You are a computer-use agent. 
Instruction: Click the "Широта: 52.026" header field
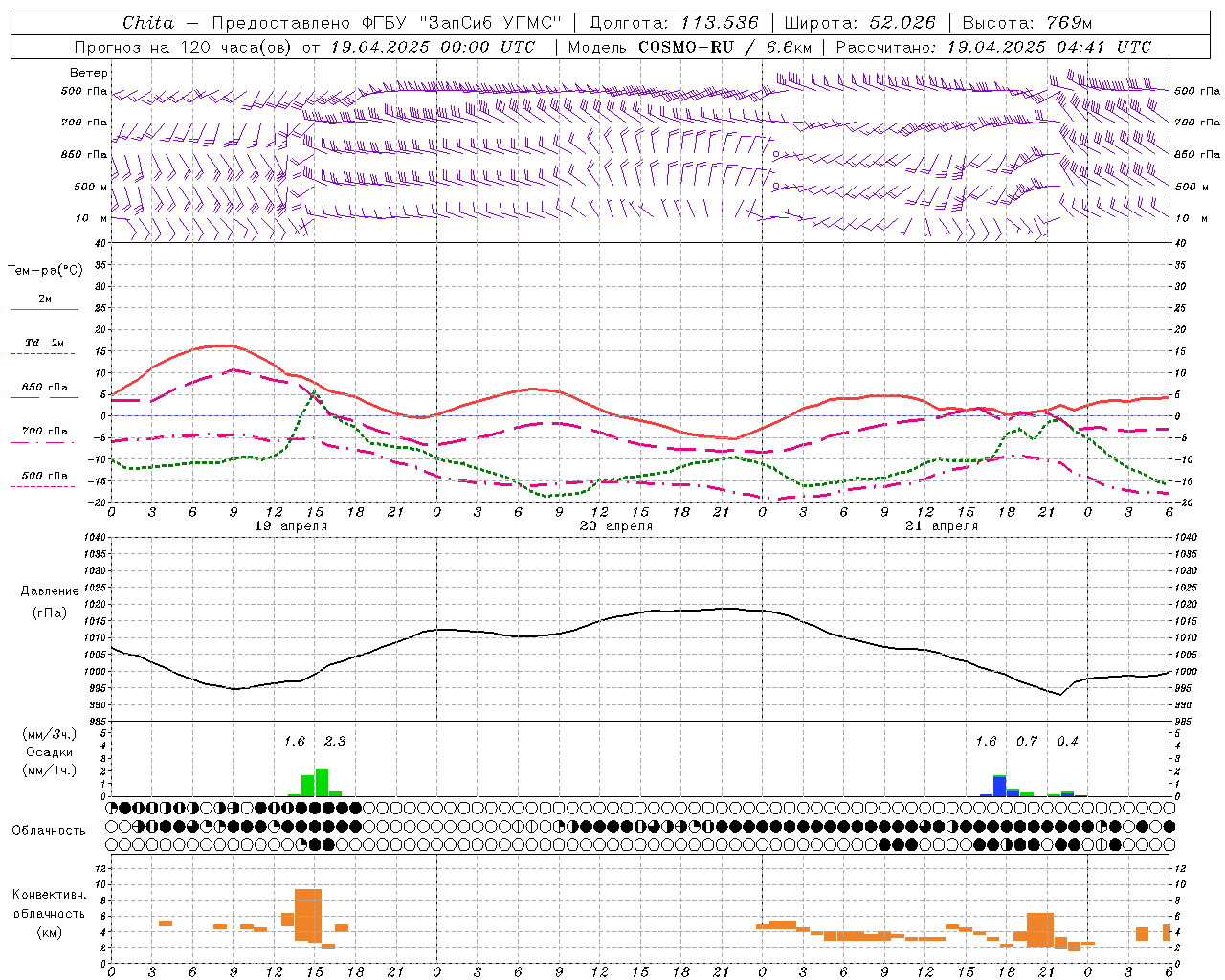pos(859,23)
